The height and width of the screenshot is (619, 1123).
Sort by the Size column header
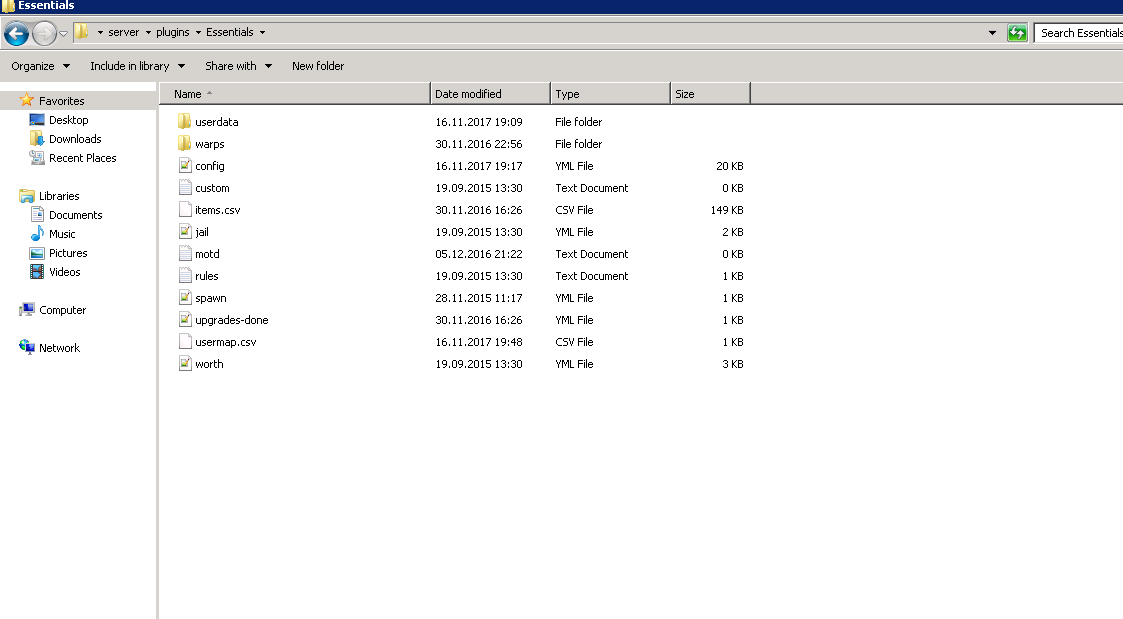710,94
